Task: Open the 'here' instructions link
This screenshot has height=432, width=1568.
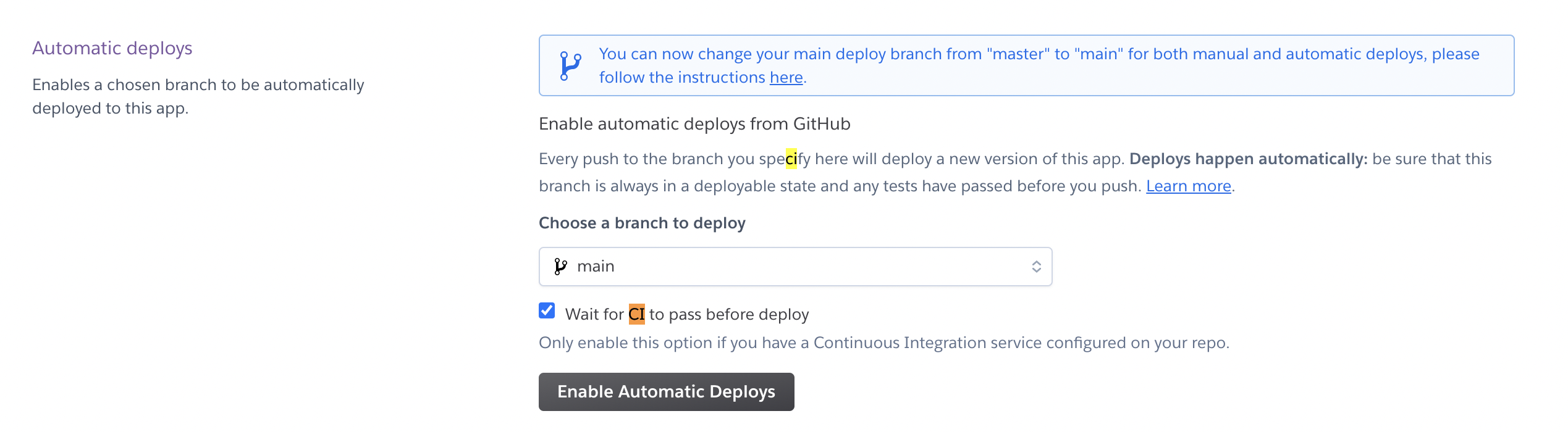Action: point(786,78)
